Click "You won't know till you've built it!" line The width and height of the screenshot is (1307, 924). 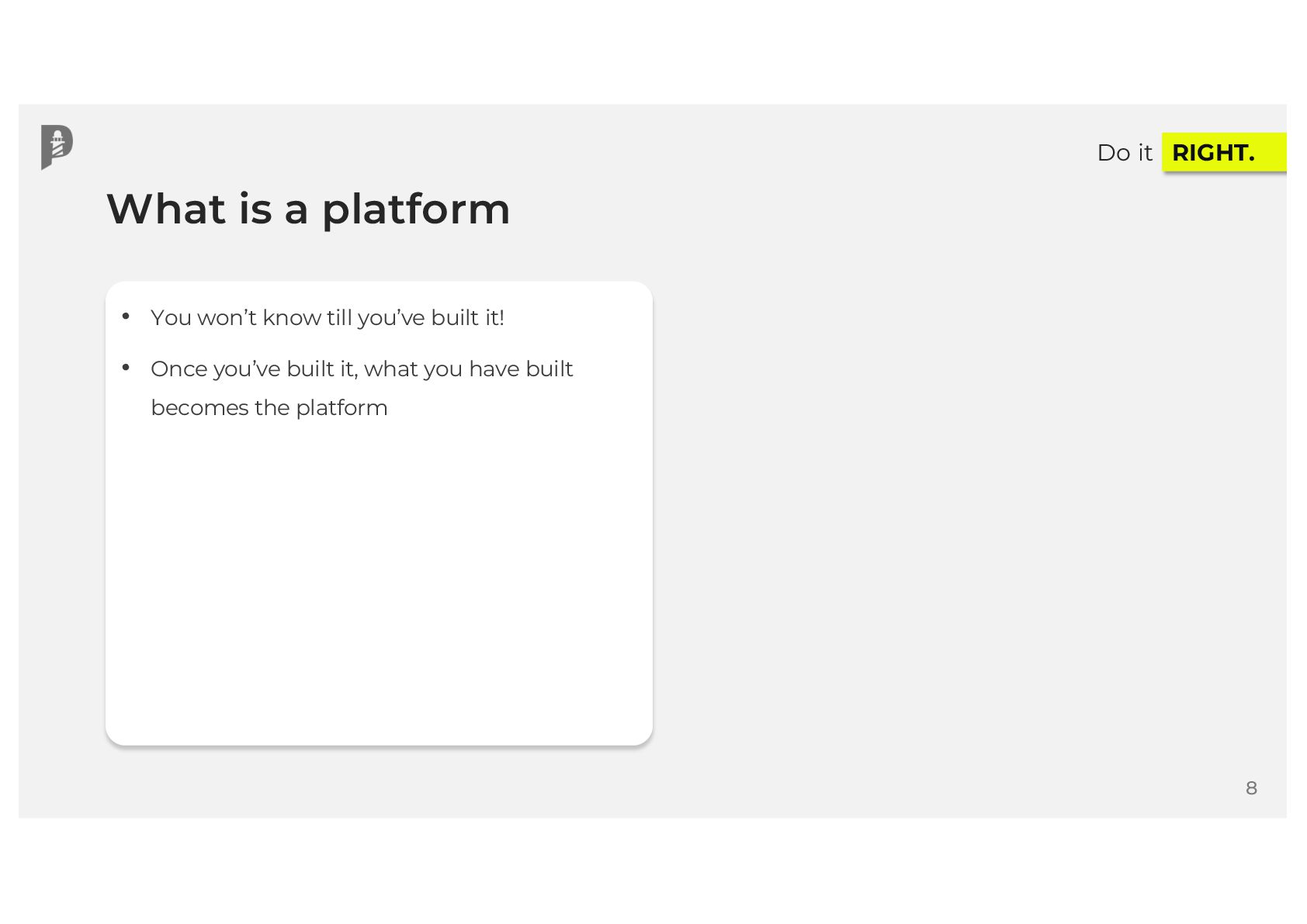[327, 318]
